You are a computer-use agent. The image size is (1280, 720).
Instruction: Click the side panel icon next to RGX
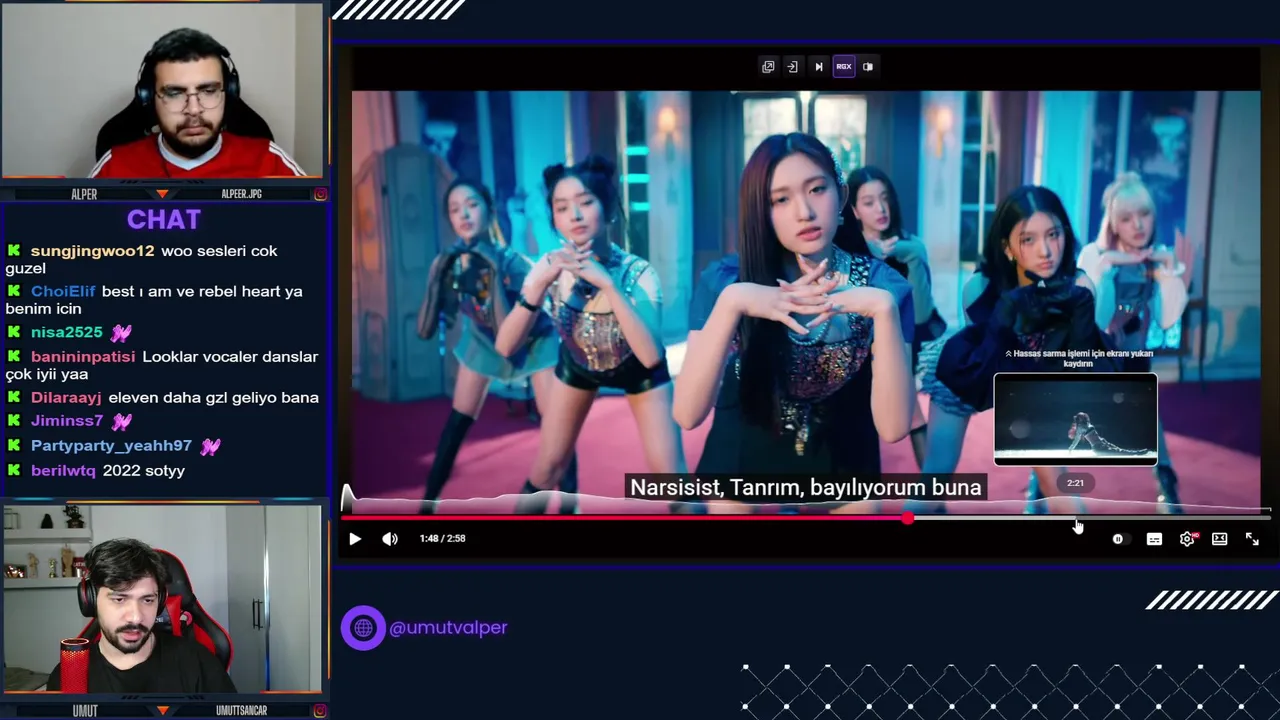(x=868, y=67)
